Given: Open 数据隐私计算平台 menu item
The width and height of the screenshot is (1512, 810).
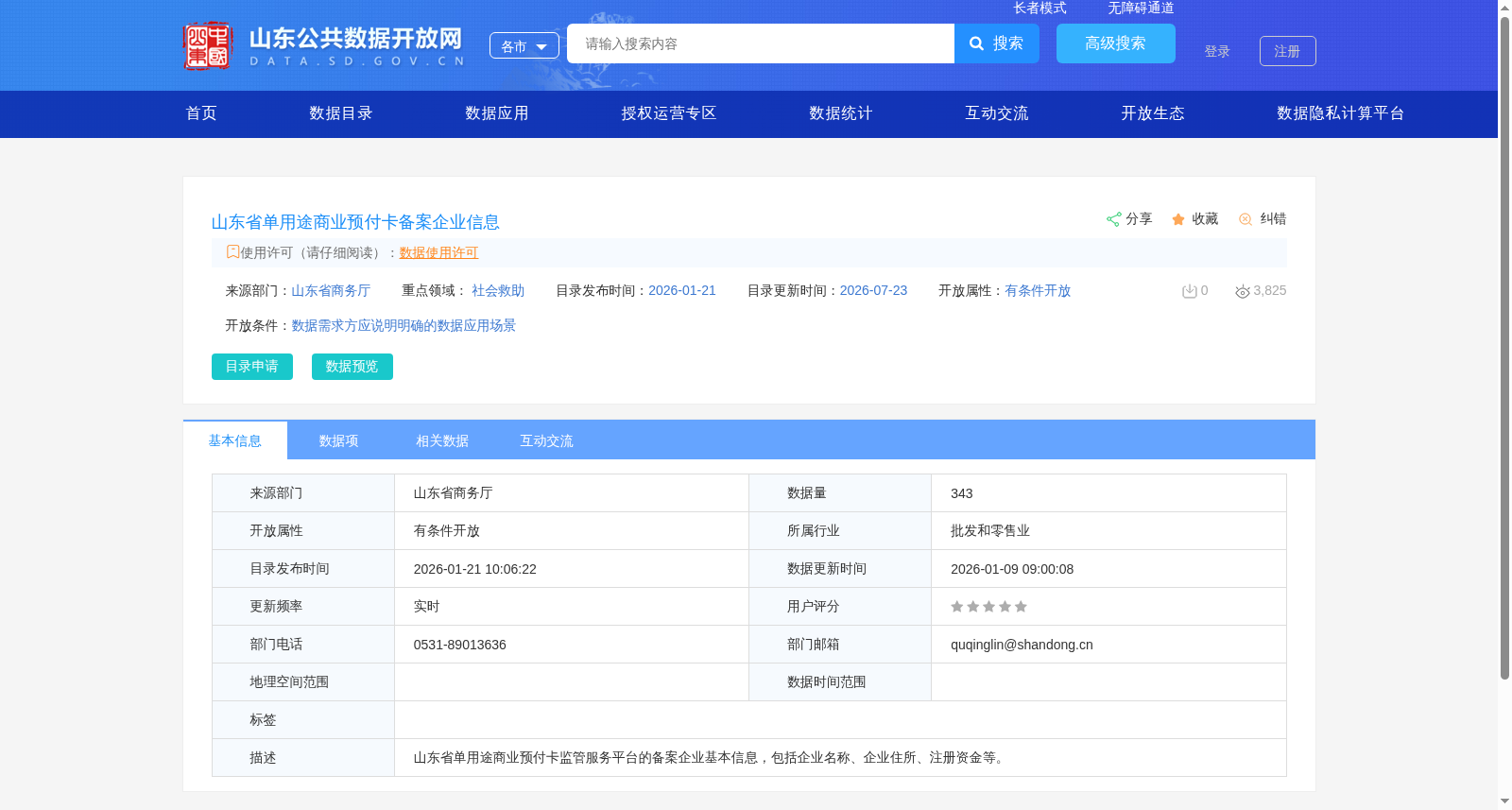Looking at the screenshot, I should pyautogui.click(x=1341, y=113).
